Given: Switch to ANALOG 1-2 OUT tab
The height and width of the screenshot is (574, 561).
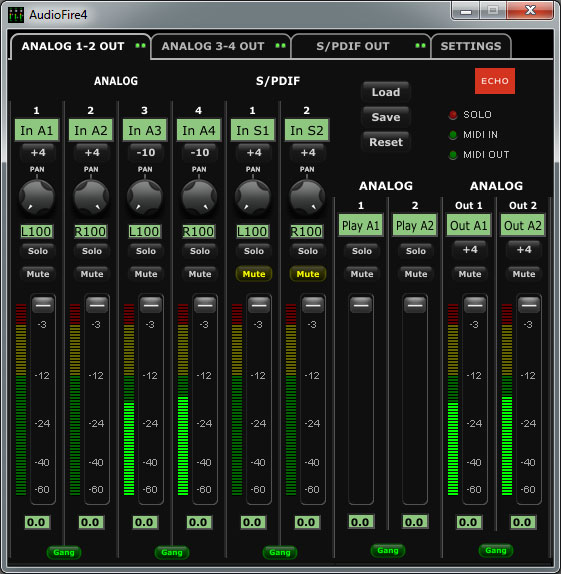Looking at the screenshot, I should [x=80, y=46].
